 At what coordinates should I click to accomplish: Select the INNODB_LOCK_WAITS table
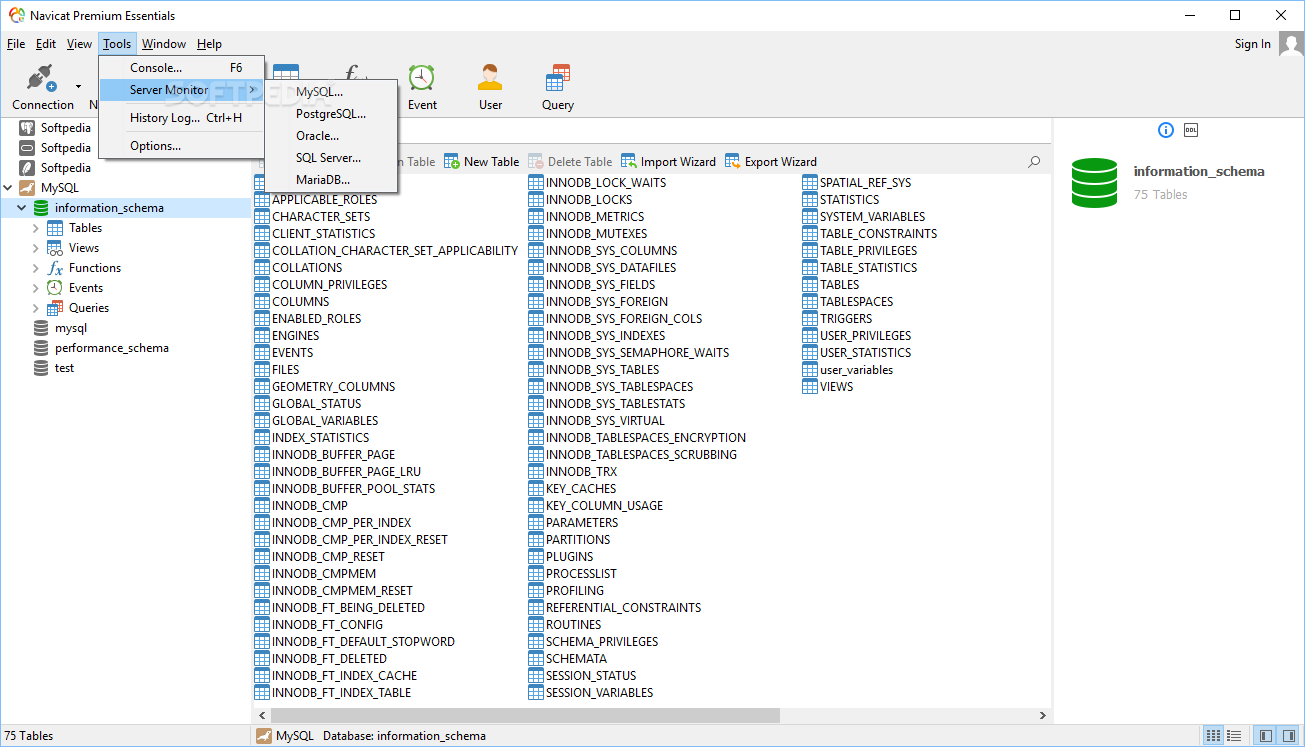[605, 183]
